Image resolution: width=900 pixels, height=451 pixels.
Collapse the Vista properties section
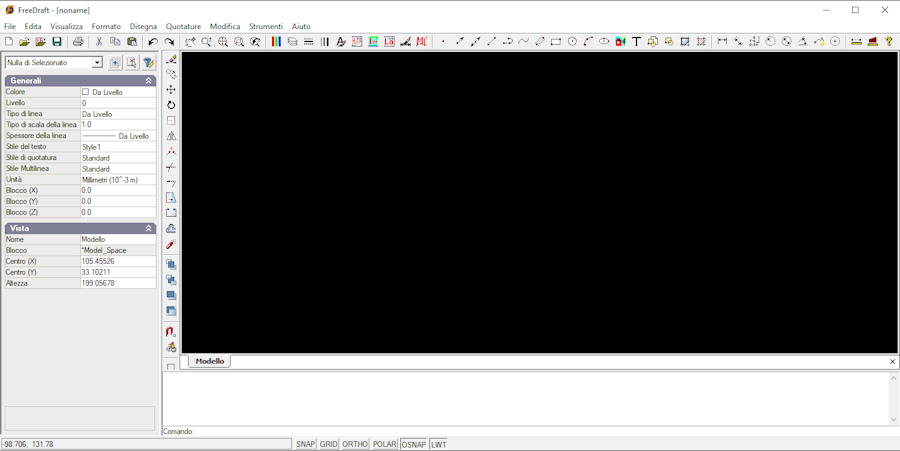coord(149,228)
